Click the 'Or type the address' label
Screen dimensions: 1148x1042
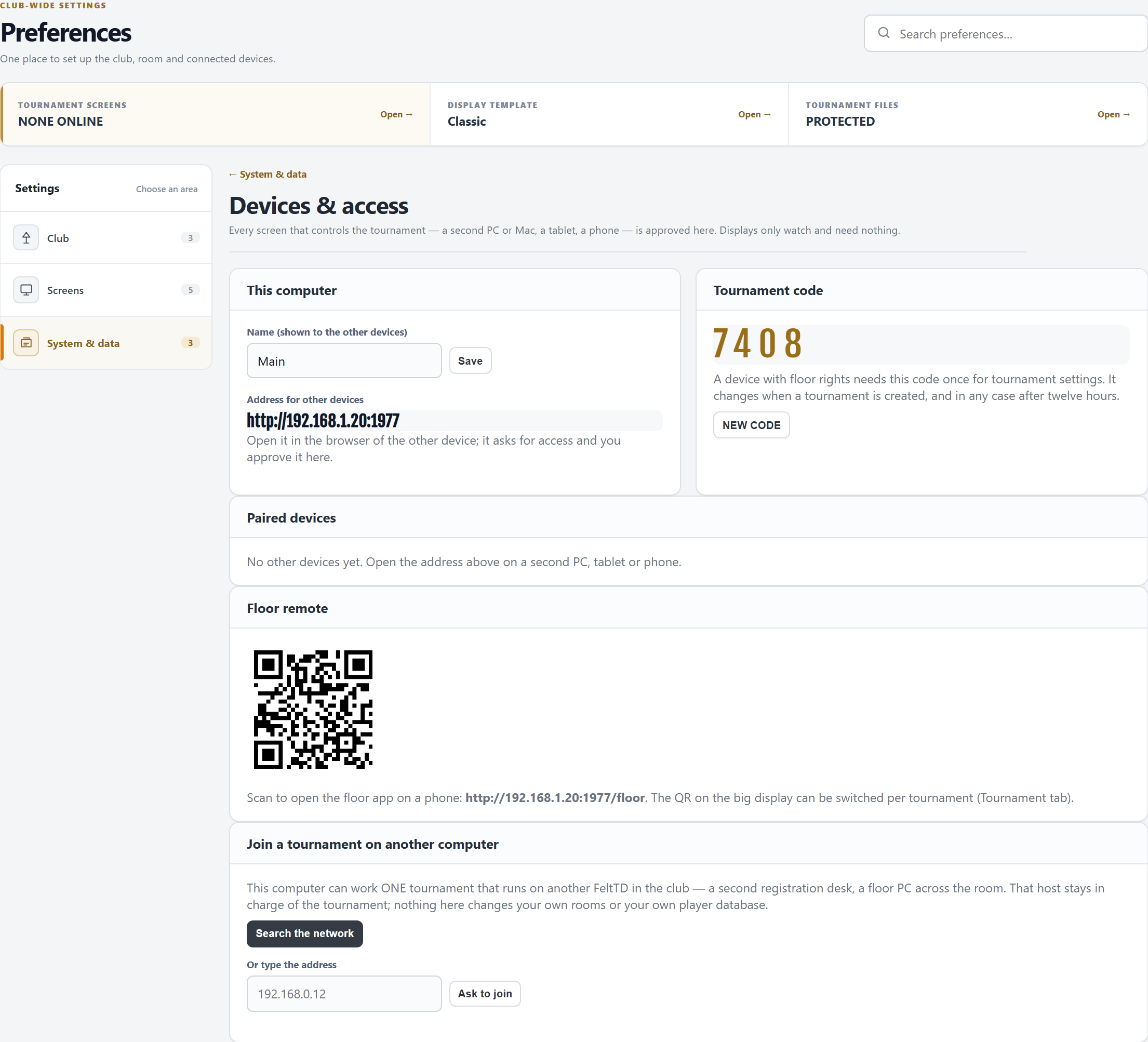coord(291,965)
